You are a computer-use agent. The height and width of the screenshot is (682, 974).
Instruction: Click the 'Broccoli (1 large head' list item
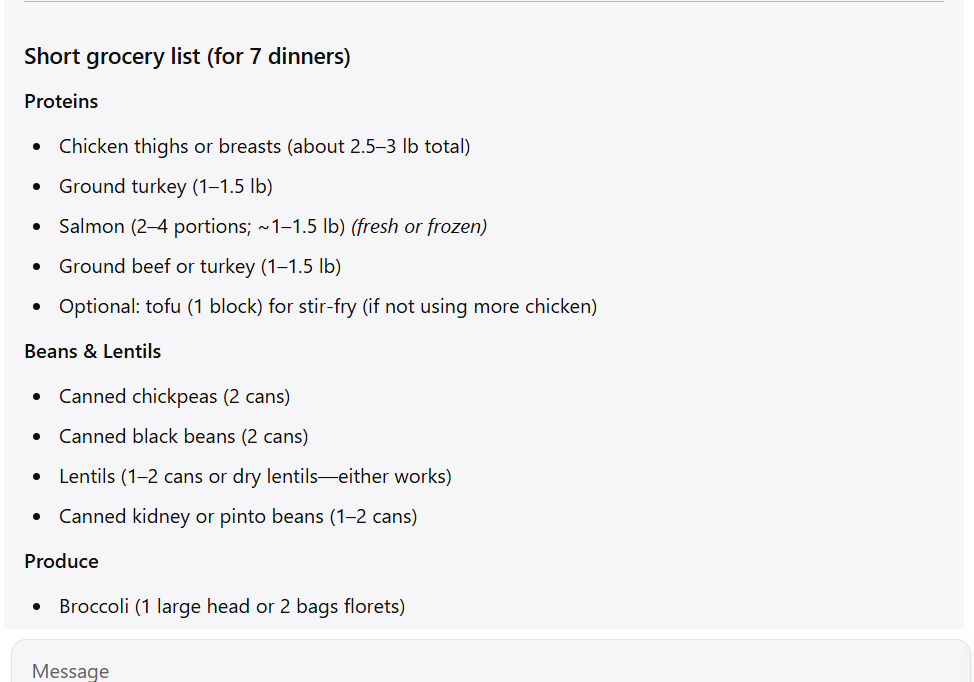232,606
